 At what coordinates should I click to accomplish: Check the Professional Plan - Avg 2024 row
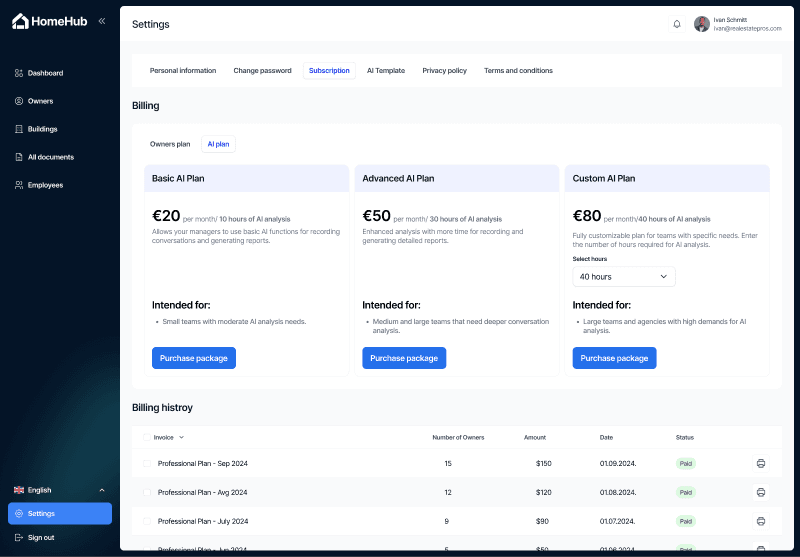[x=147, y=492]
